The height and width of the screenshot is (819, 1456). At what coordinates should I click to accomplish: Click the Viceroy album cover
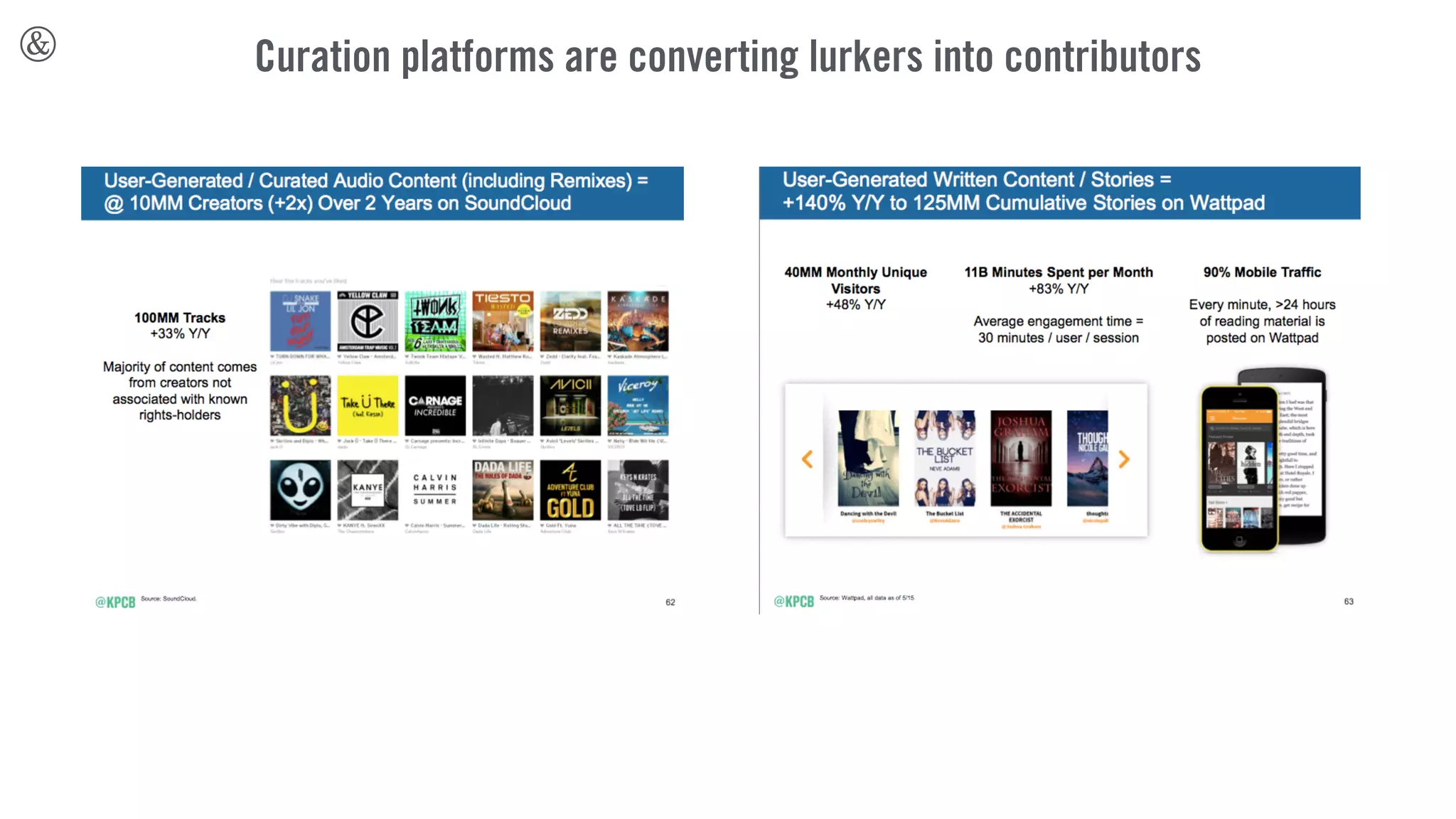point(638,405)
